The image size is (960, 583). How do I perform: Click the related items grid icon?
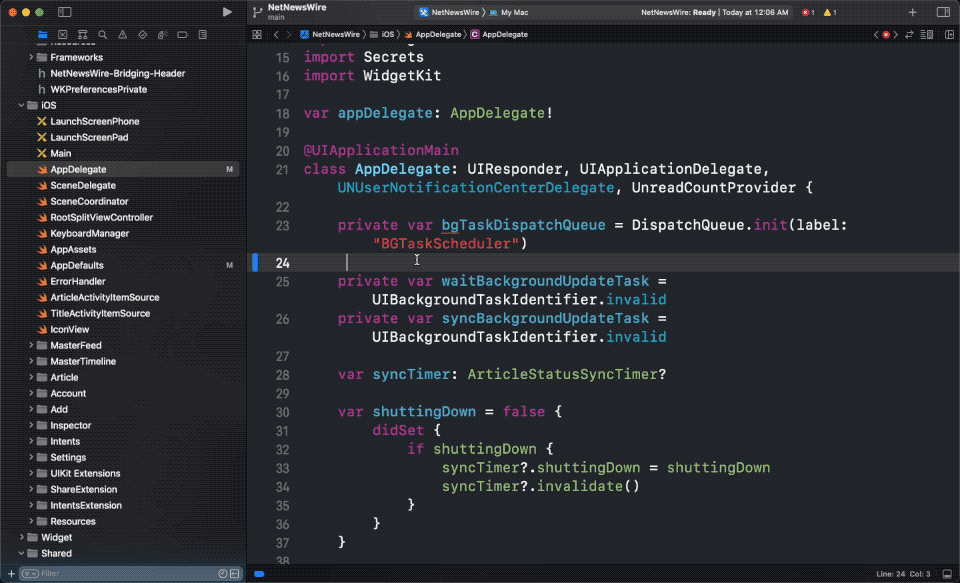point(257,34)
